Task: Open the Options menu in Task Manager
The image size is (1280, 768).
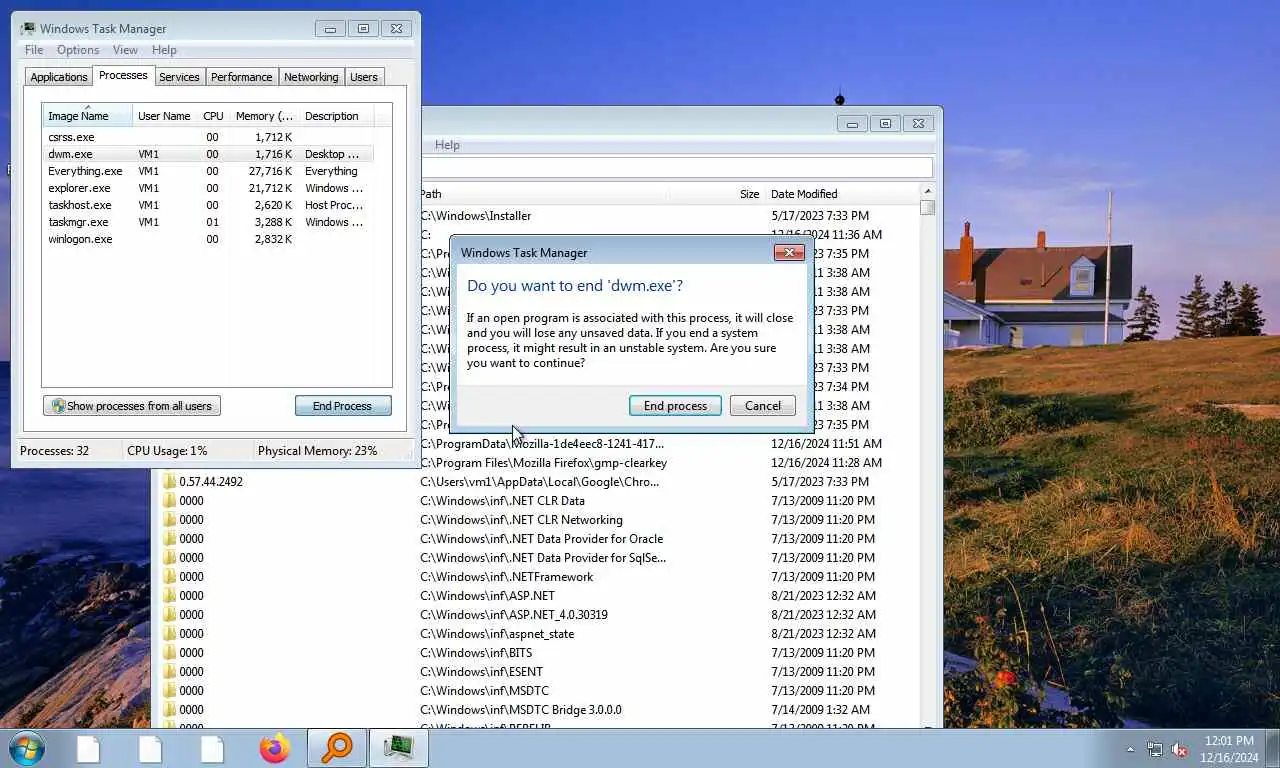Action: [78, 50]
